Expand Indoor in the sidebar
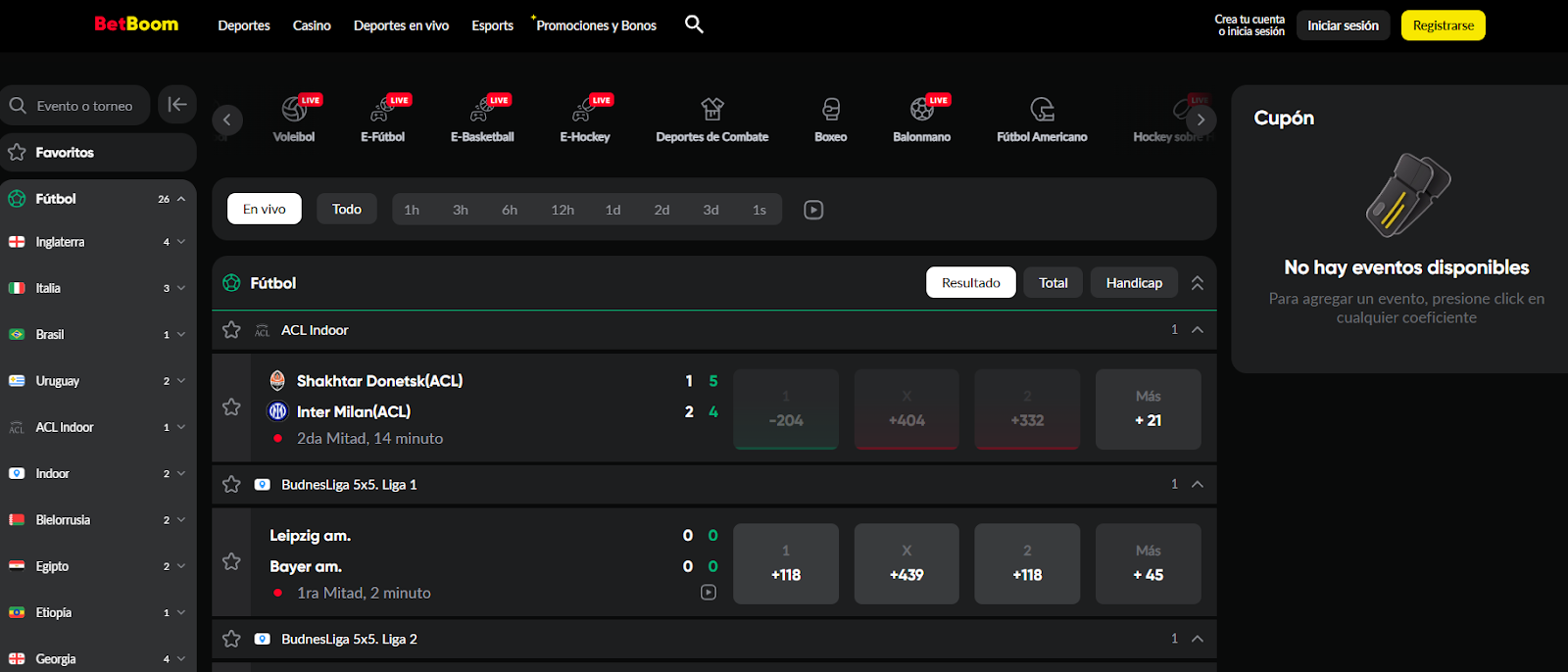 181,473
